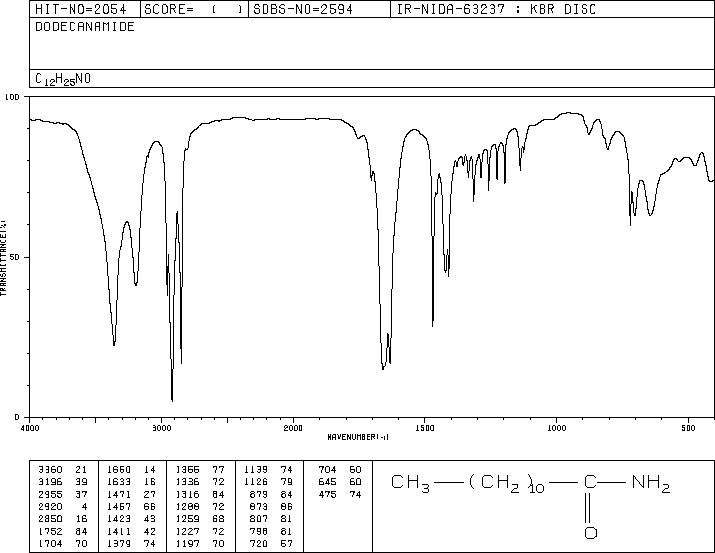Click the NH2 group in structure
715x553 pixels.
pos(651,483)
